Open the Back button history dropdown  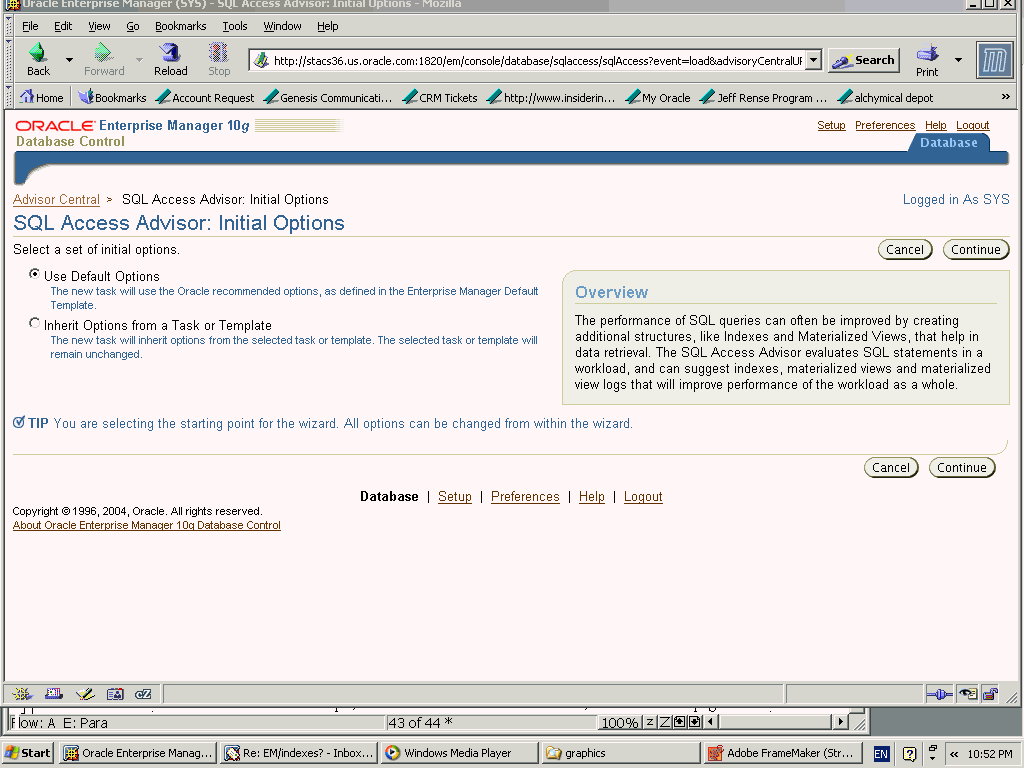coord(69,60)
